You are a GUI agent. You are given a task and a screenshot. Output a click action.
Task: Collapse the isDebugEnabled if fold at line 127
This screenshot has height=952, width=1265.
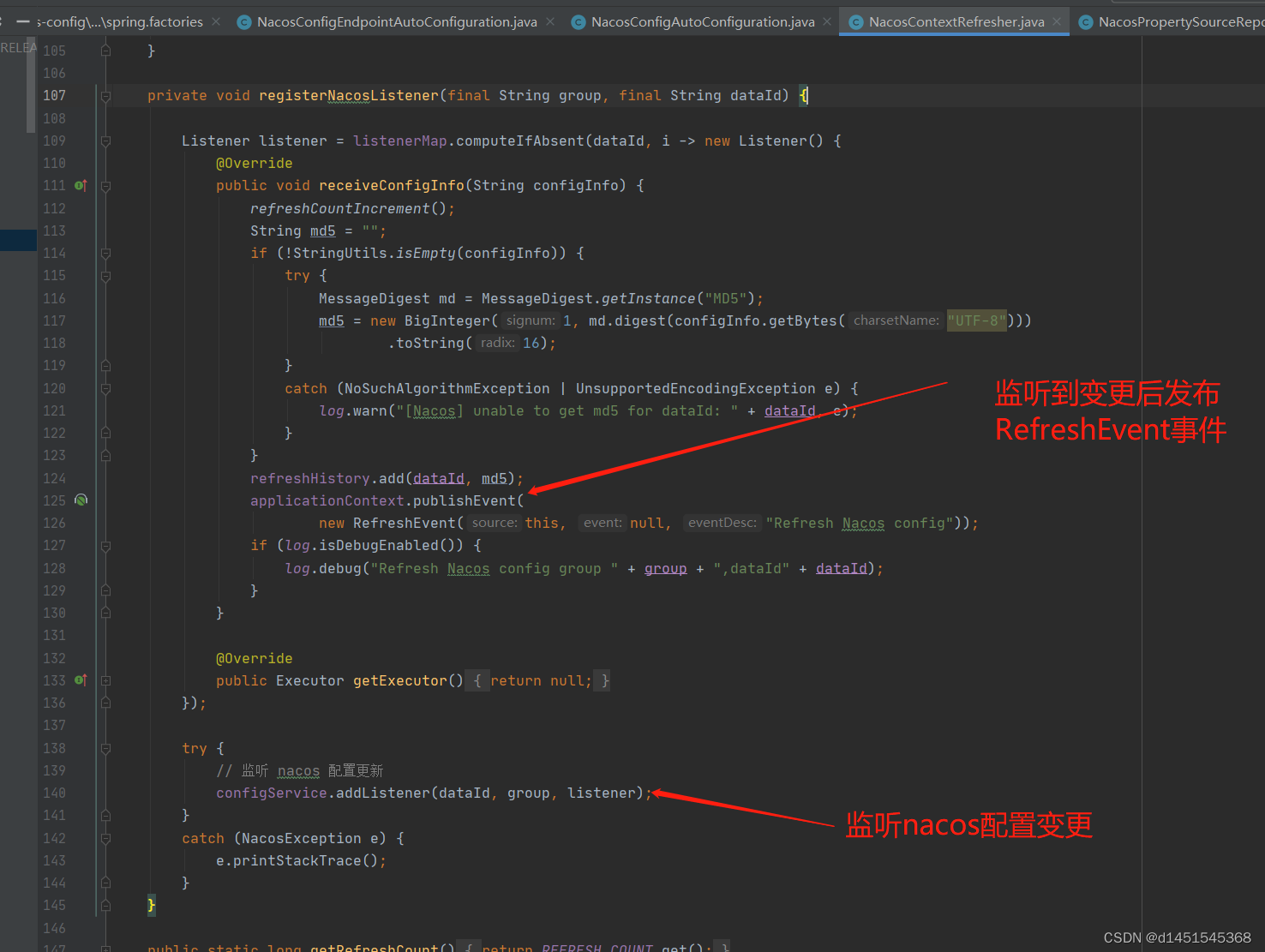[x=105, y=546]
